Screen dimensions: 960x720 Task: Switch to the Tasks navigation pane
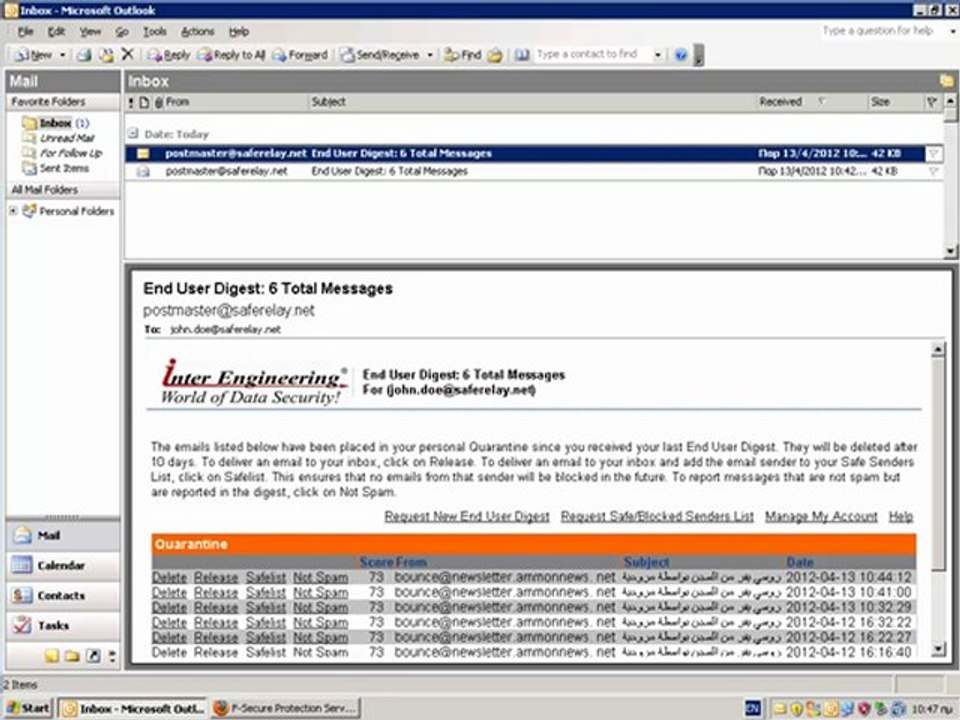click(62, 626)
